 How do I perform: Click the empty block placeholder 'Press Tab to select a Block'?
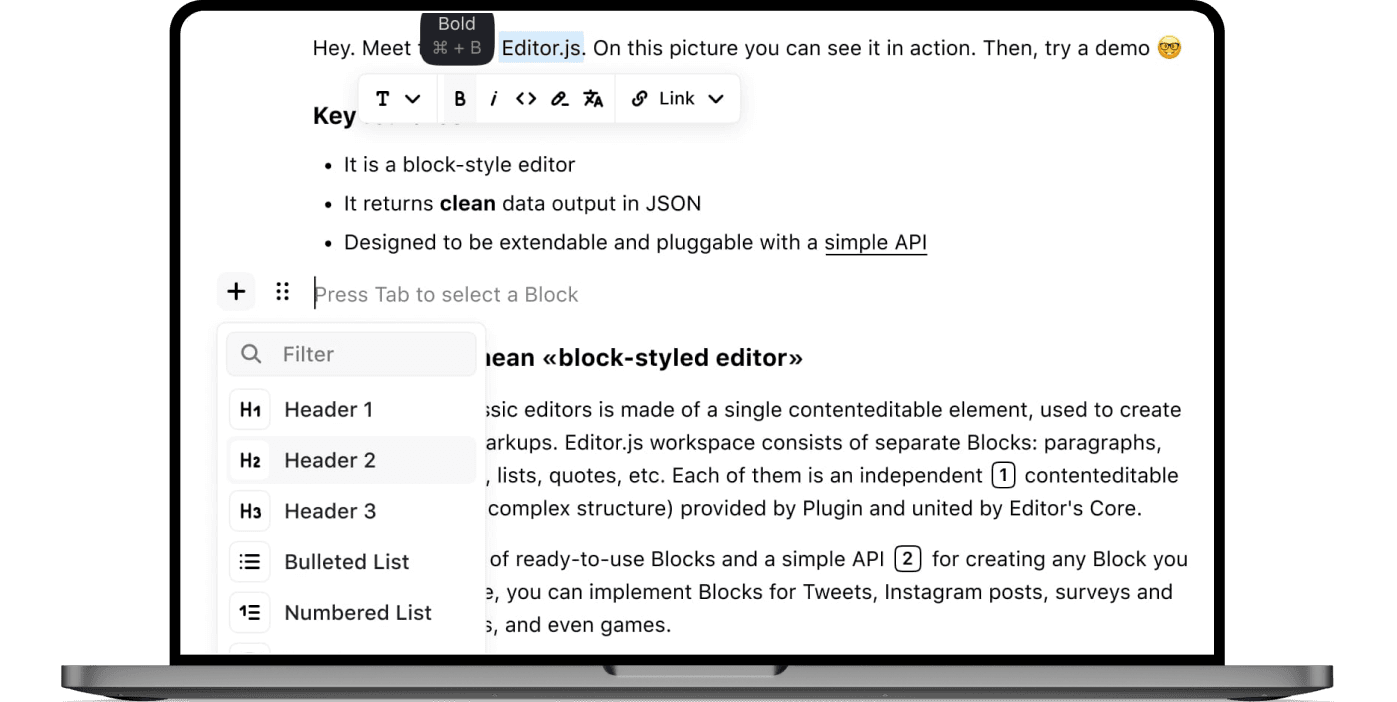447,295
